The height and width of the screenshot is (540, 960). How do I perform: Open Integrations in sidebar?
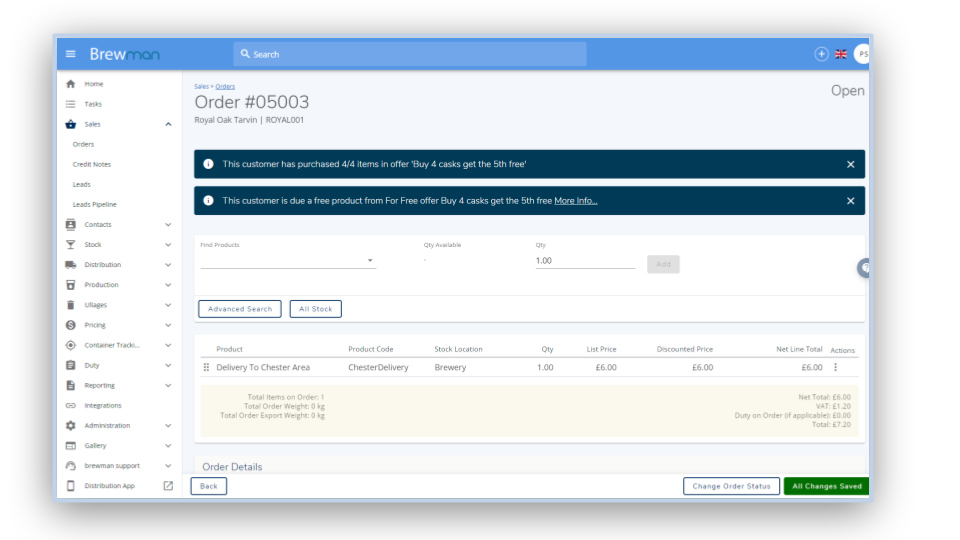click(103, 405)
